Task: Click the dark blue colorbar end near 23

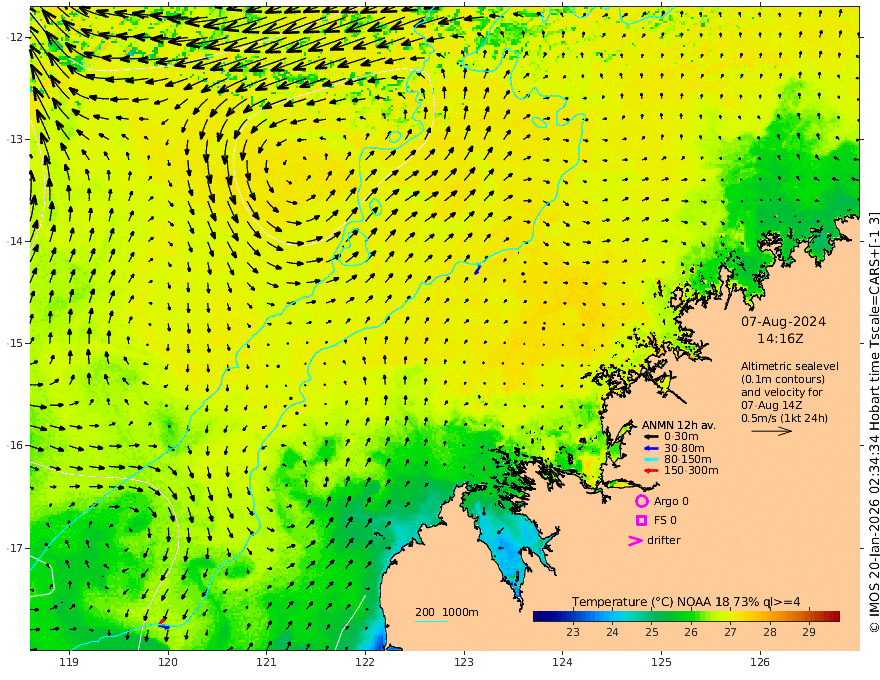Action: pyautogui.click(x=544, y=617)
